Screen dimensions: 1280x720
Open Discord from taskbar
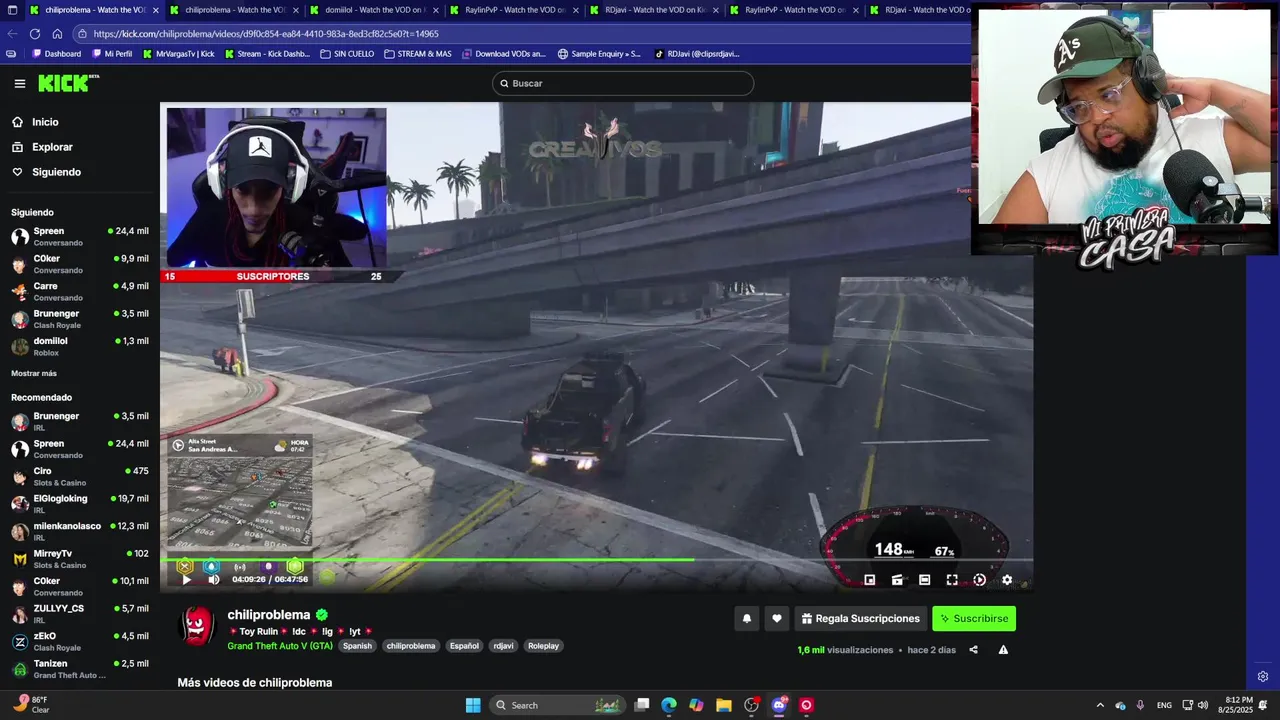coord(779,705)
